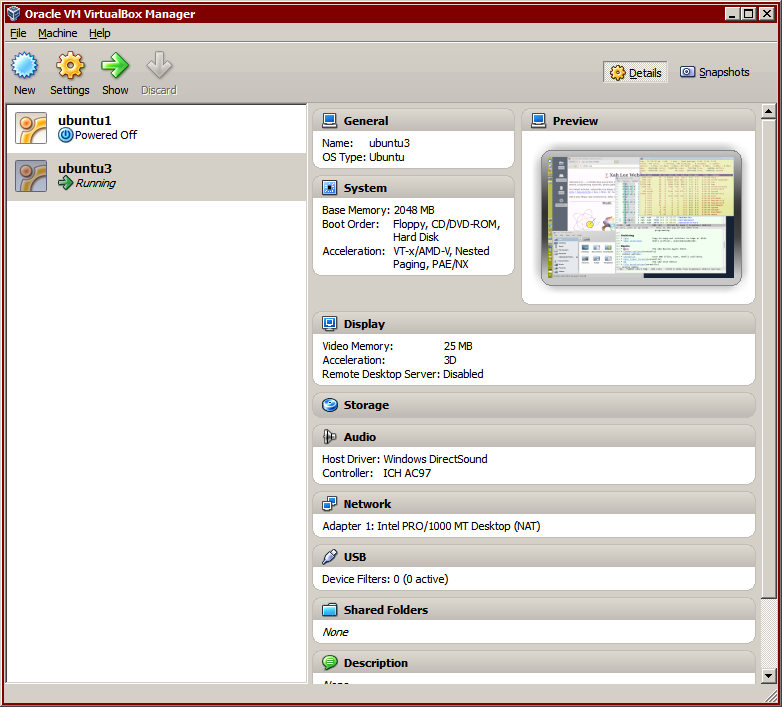Viewport: 782px width, 707px height.
Task: Click the greyed Discard arrow icon
Action: point(159,65)
